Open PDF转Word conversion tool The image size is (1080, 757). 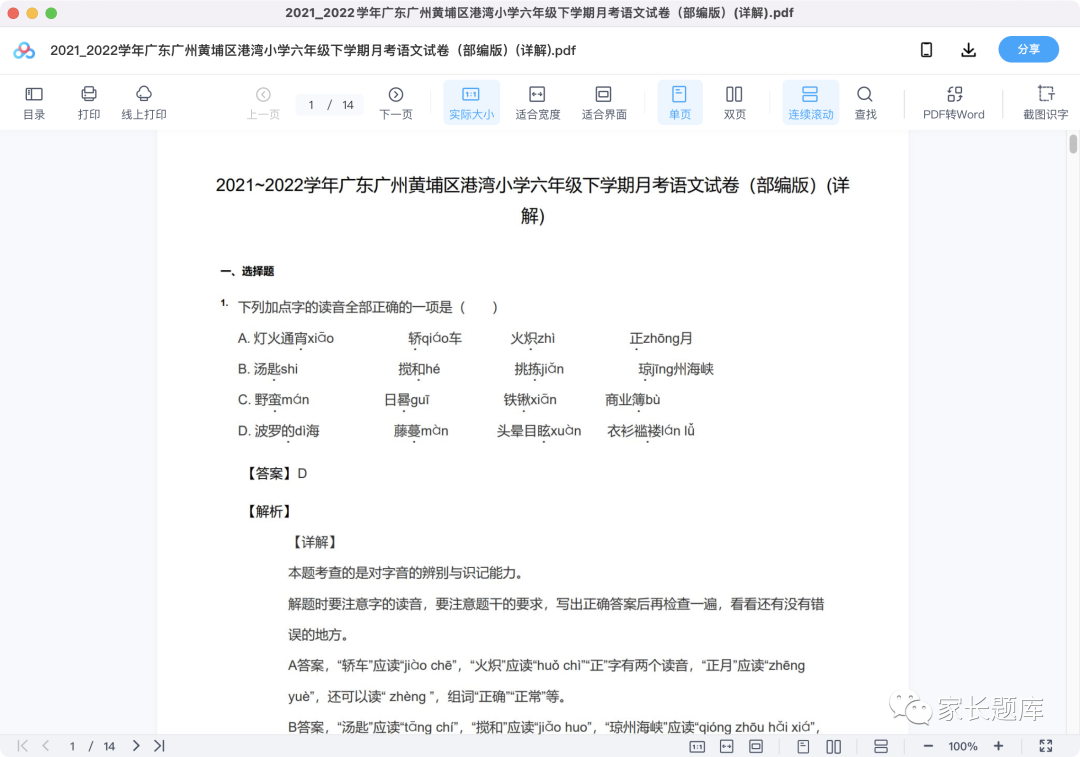pyautogui.click(x=954, y=103)
